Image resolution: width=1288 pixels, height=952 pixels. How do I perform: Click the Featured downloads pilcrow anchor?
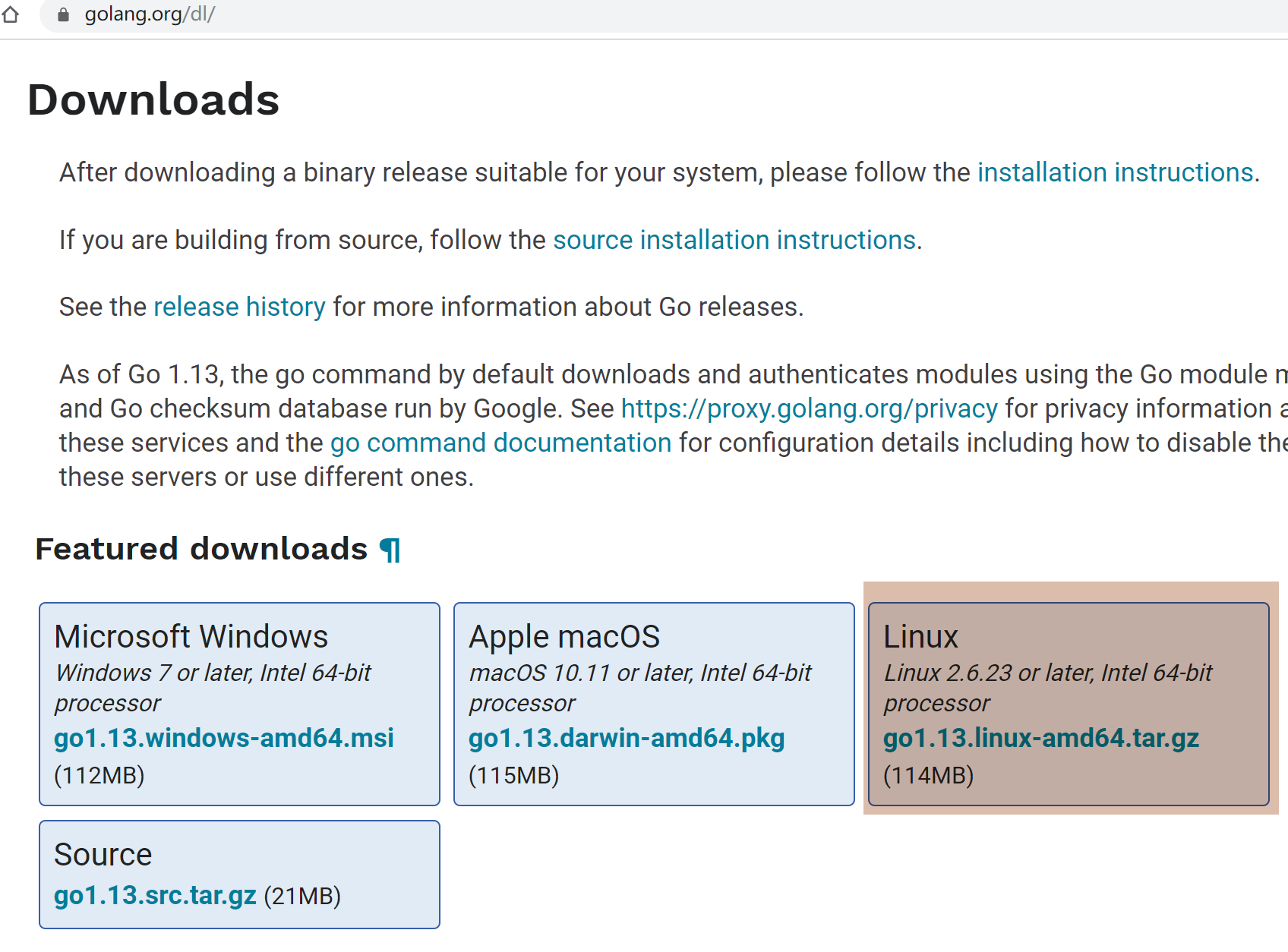point(390,550)
